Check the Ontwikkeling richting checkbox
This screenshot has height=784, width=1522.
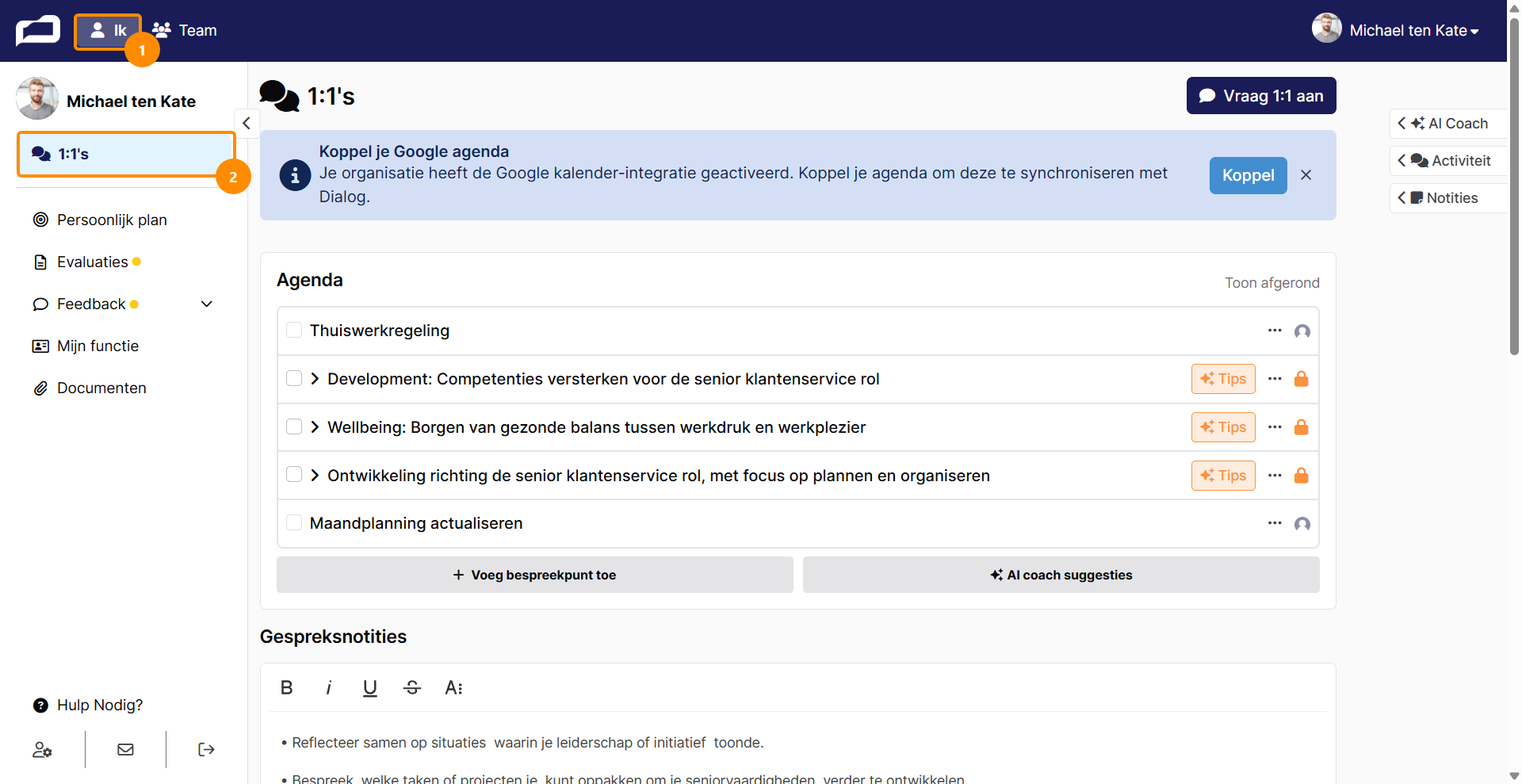click(x=294, y=474)
